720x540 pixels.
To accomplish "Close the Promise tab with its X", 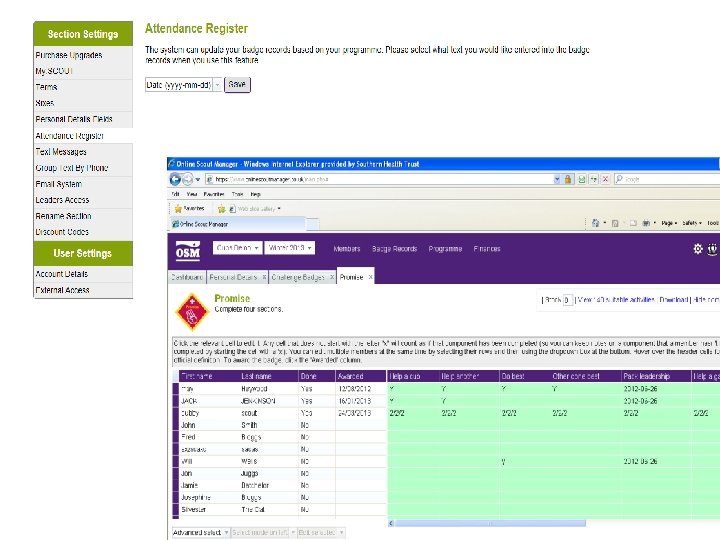I will click(370, 277).
